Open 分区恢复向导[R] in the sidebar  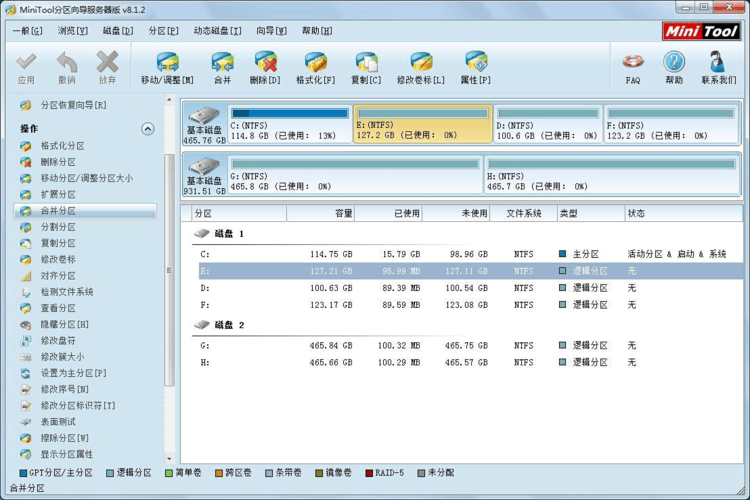point(74,105)
